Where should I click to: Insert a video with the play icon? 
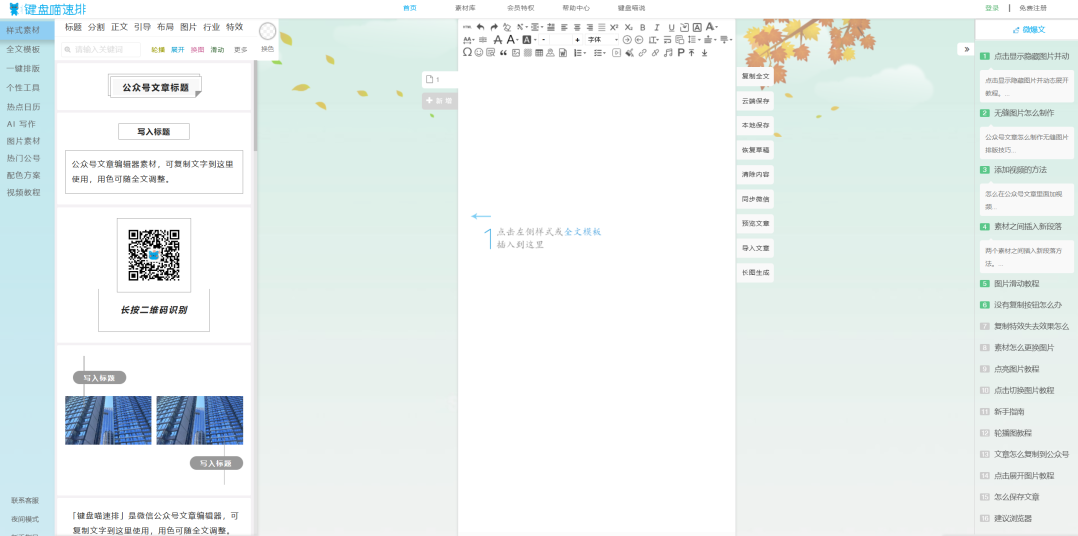coord(616,52)
